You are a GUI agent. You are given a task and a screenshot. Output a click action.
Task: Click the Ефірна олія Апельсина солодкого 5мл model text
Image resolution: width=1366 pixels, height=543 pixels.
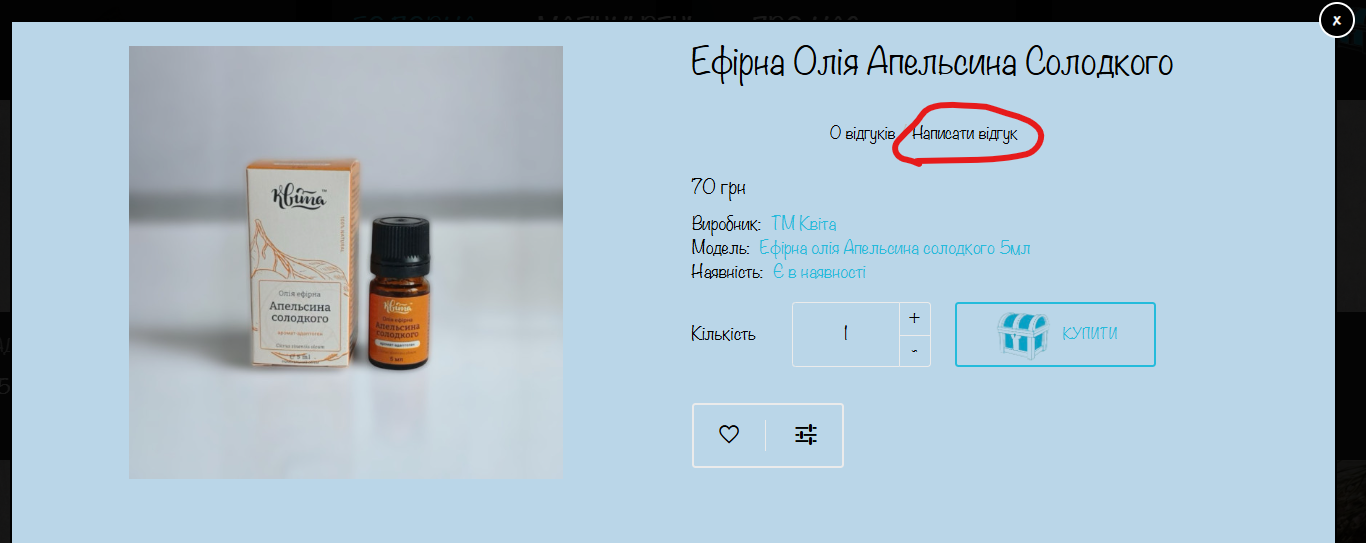[895, 248]
